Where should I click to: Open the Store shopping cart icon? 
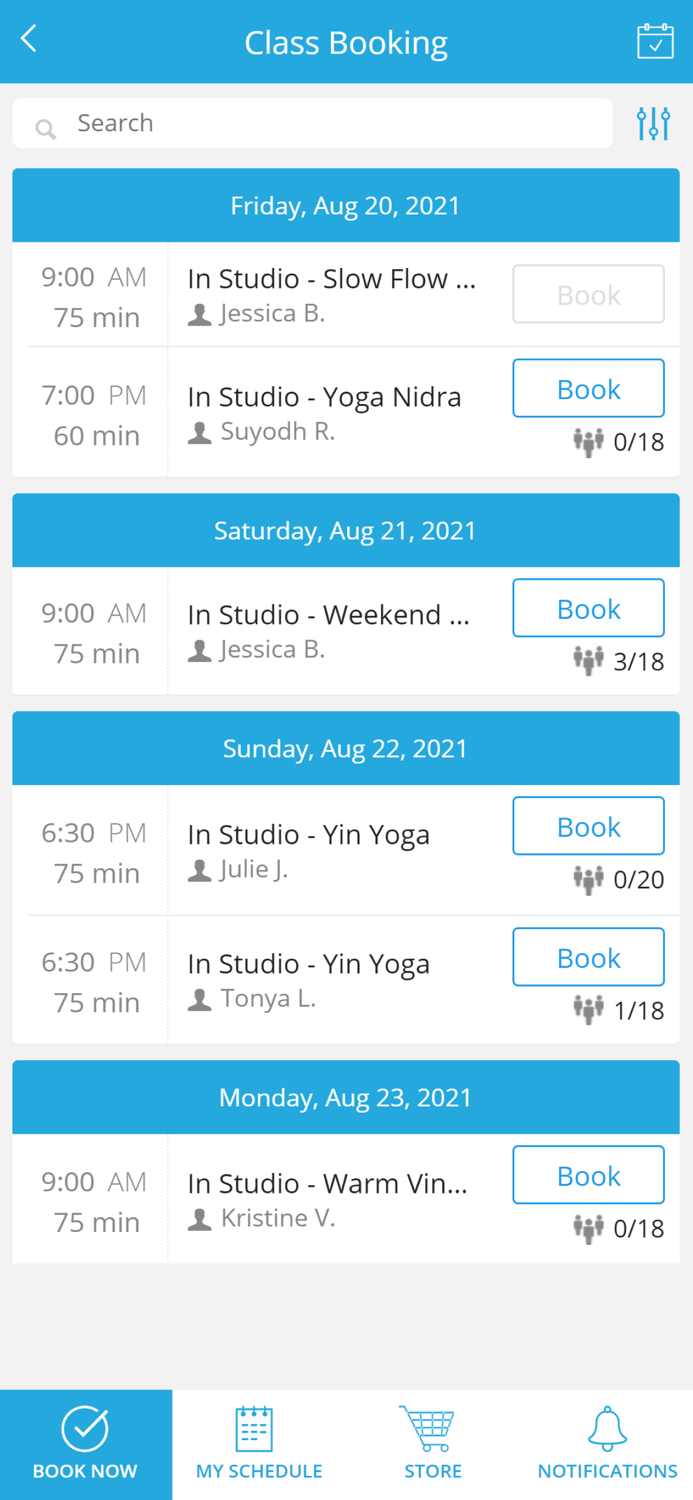click(430, 1427)
